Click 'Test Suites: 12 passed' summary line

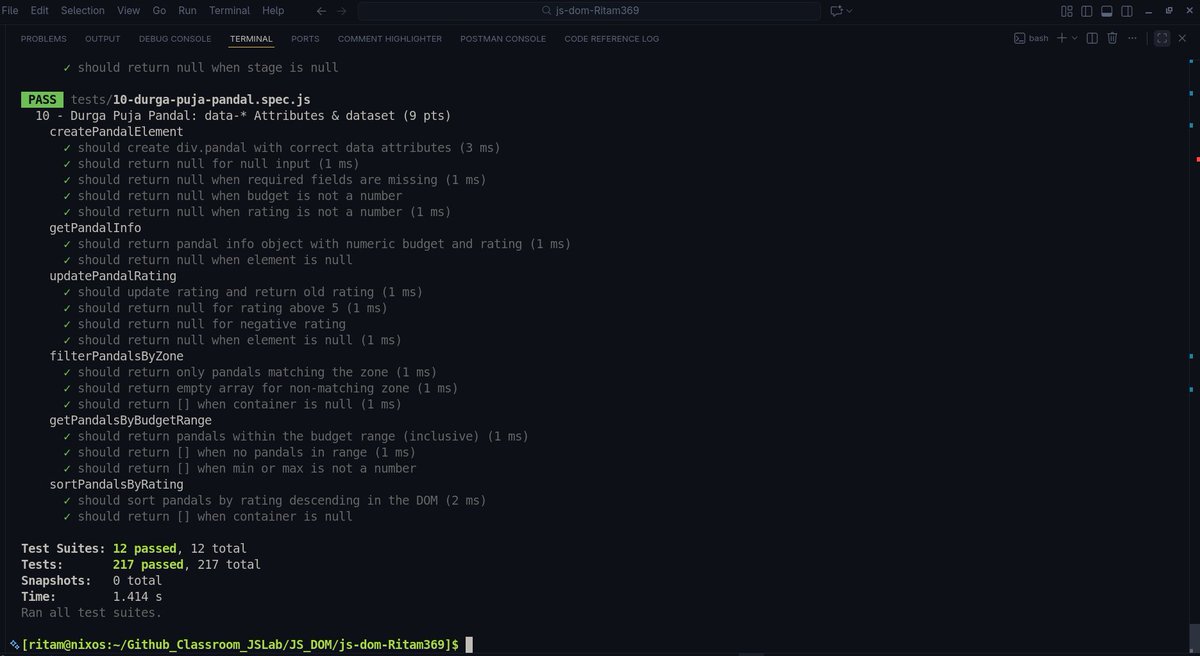tap(134, 548)
